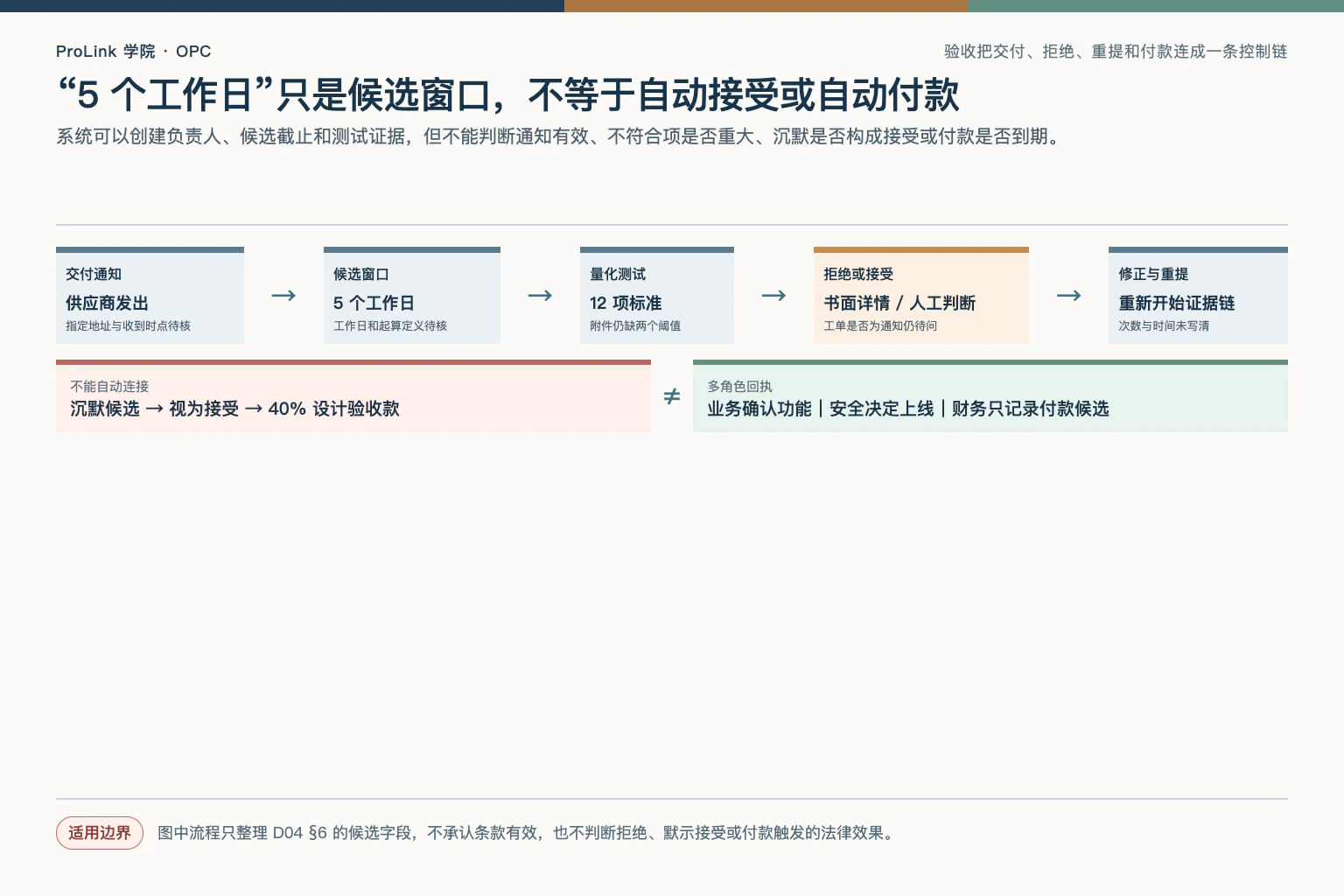Click the ProLink 学院 · OPC header label
Screen dimensions: 1344x896
click(133, 52)
